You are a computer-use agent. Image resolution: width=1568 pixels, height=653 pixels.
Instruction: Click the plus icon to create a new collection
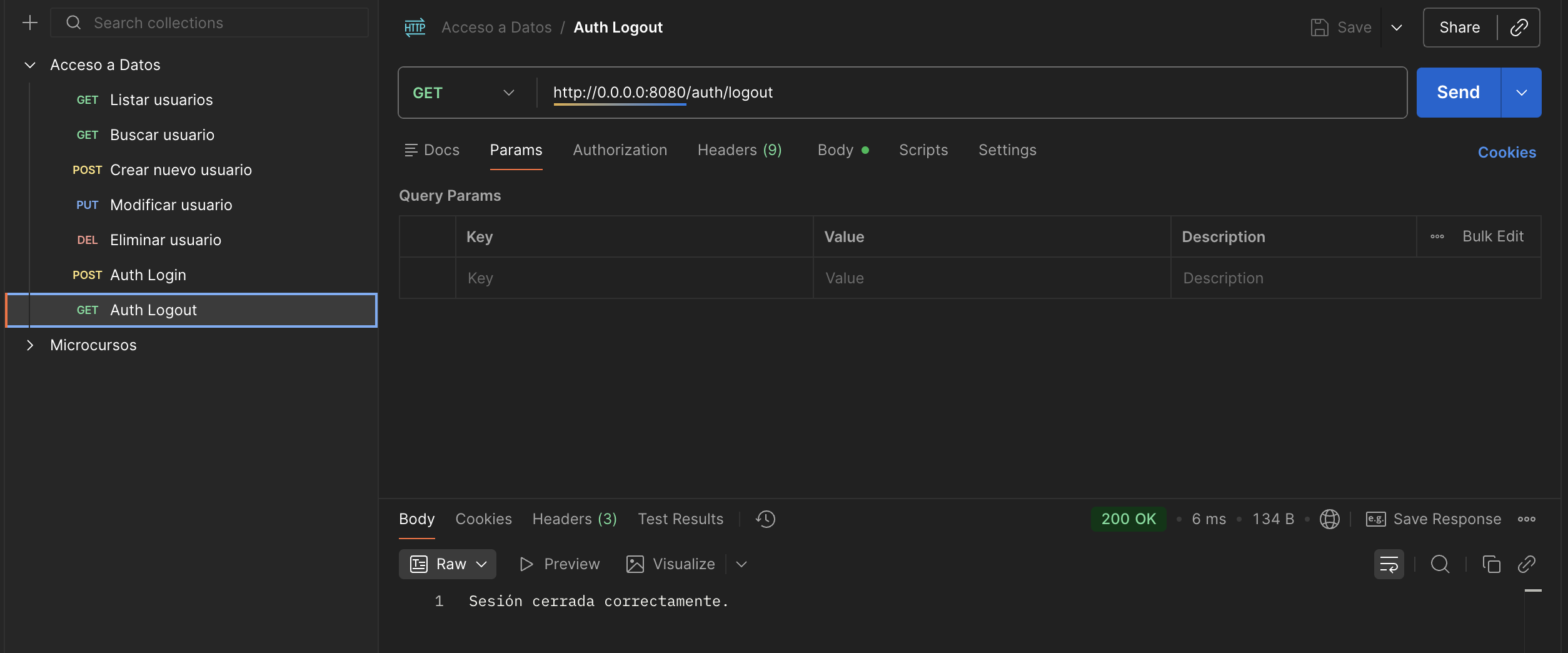(29, 23)
